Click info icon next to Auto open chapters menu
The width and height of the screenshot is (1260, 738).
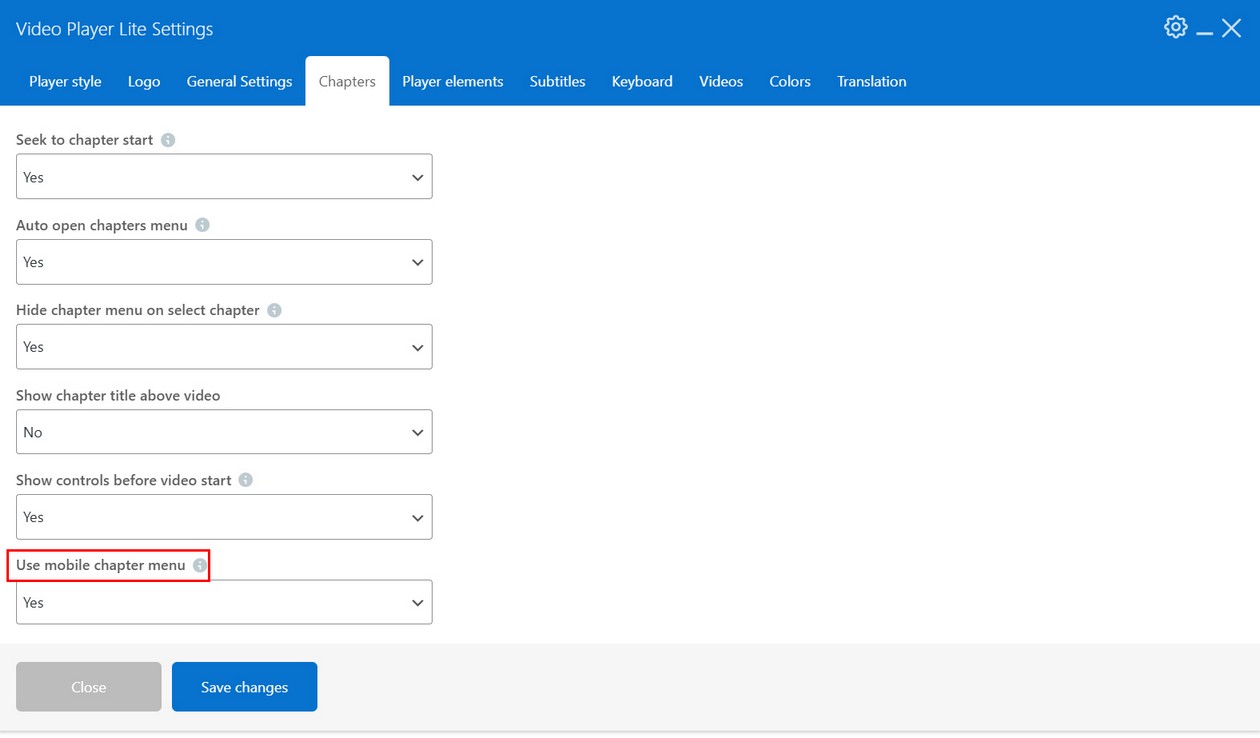point(202,225)
